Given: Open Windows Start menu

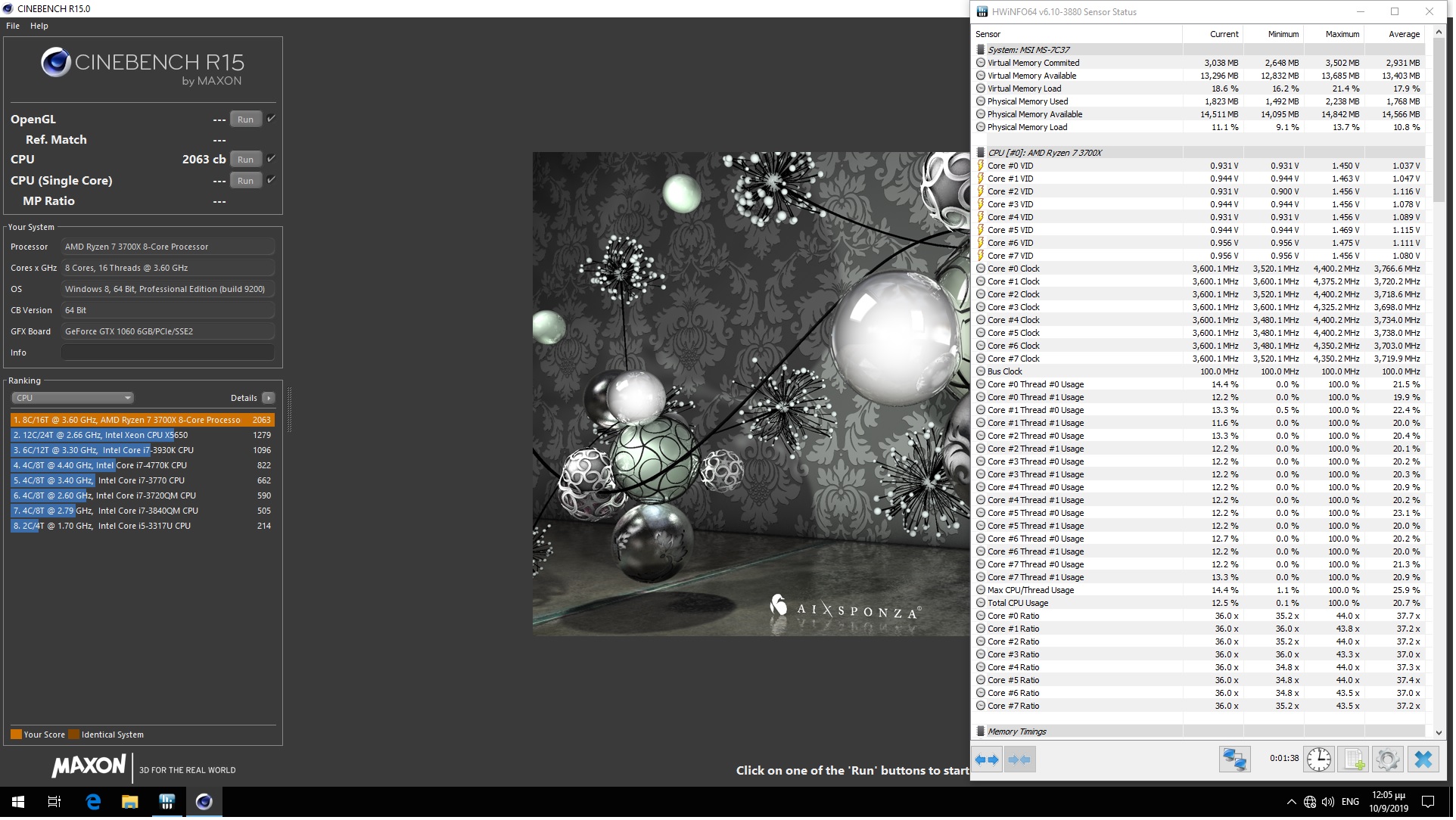Looking at the screenshot, I should pos(18,803).
